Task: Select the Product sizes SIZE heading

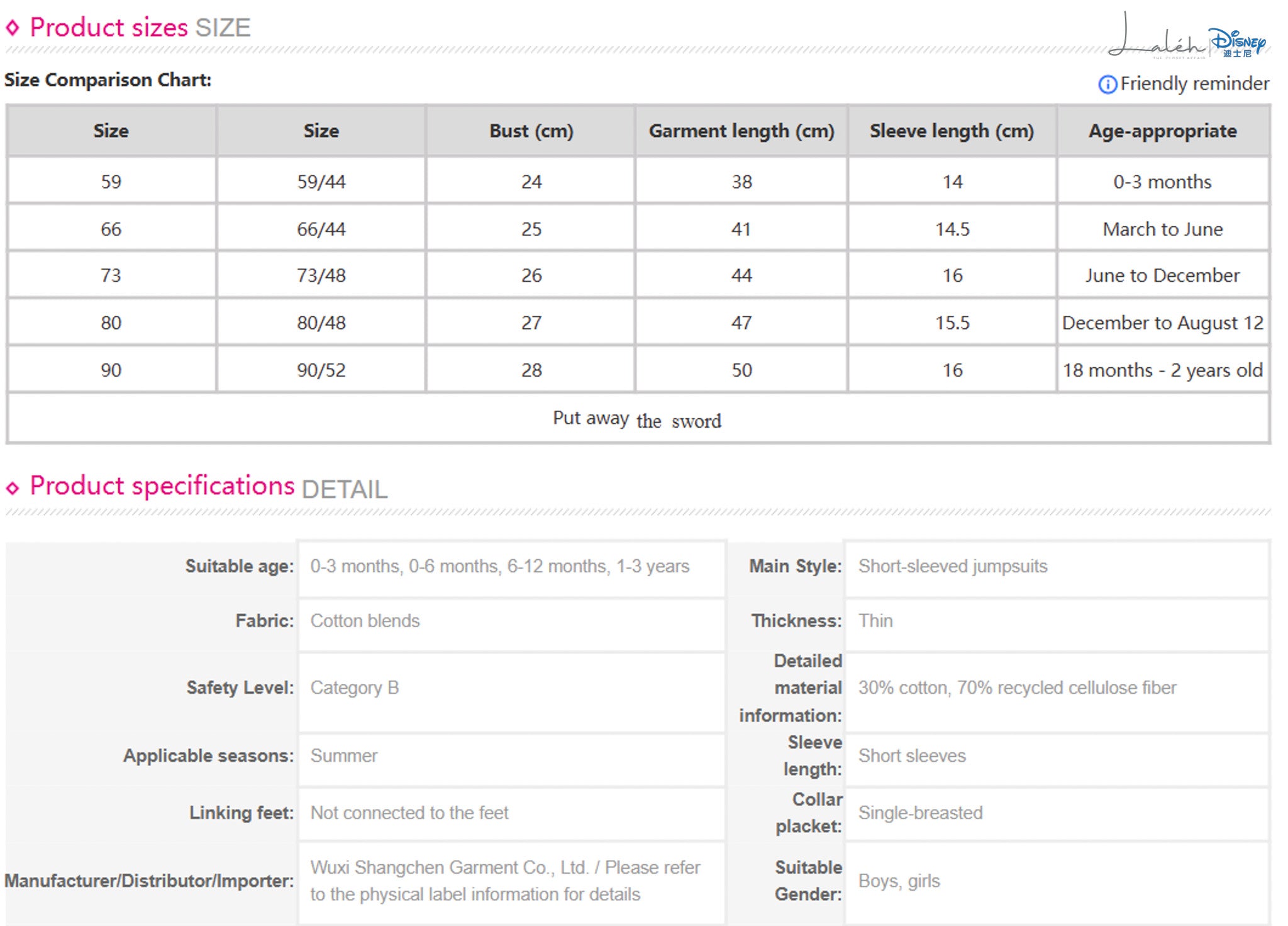Action: coord(140,28)
